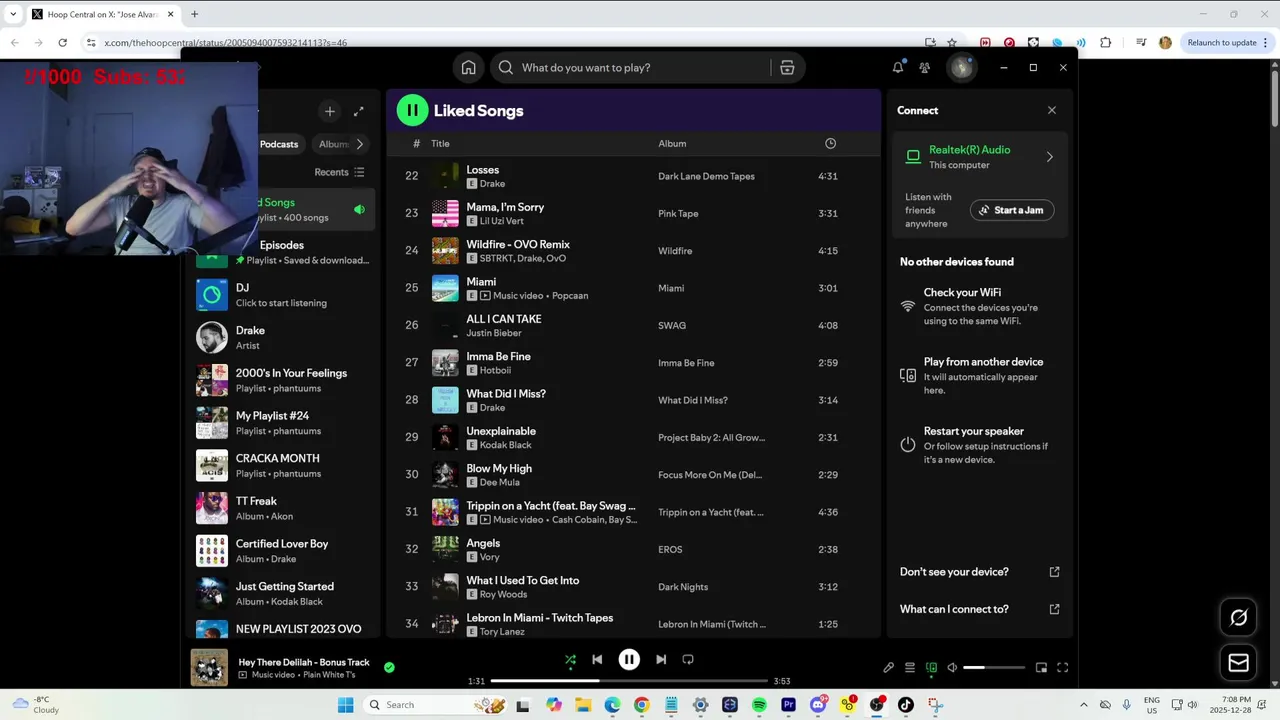This screenshot has height=720, width=1280.
Task: Toggle Connect to a device icon
Action: pos(931,667)
